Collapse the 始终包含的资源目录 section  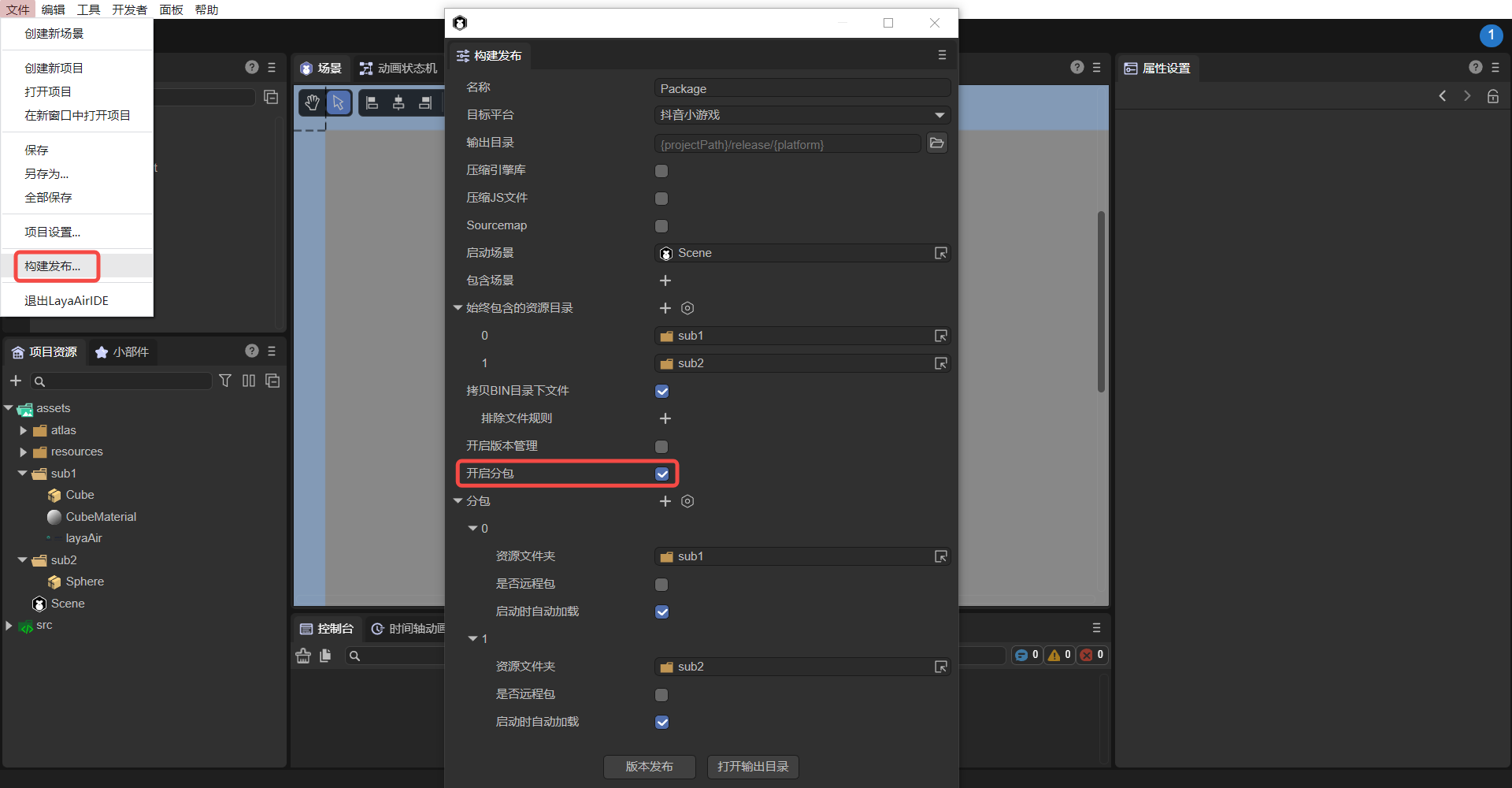click(x=458, y=308)
